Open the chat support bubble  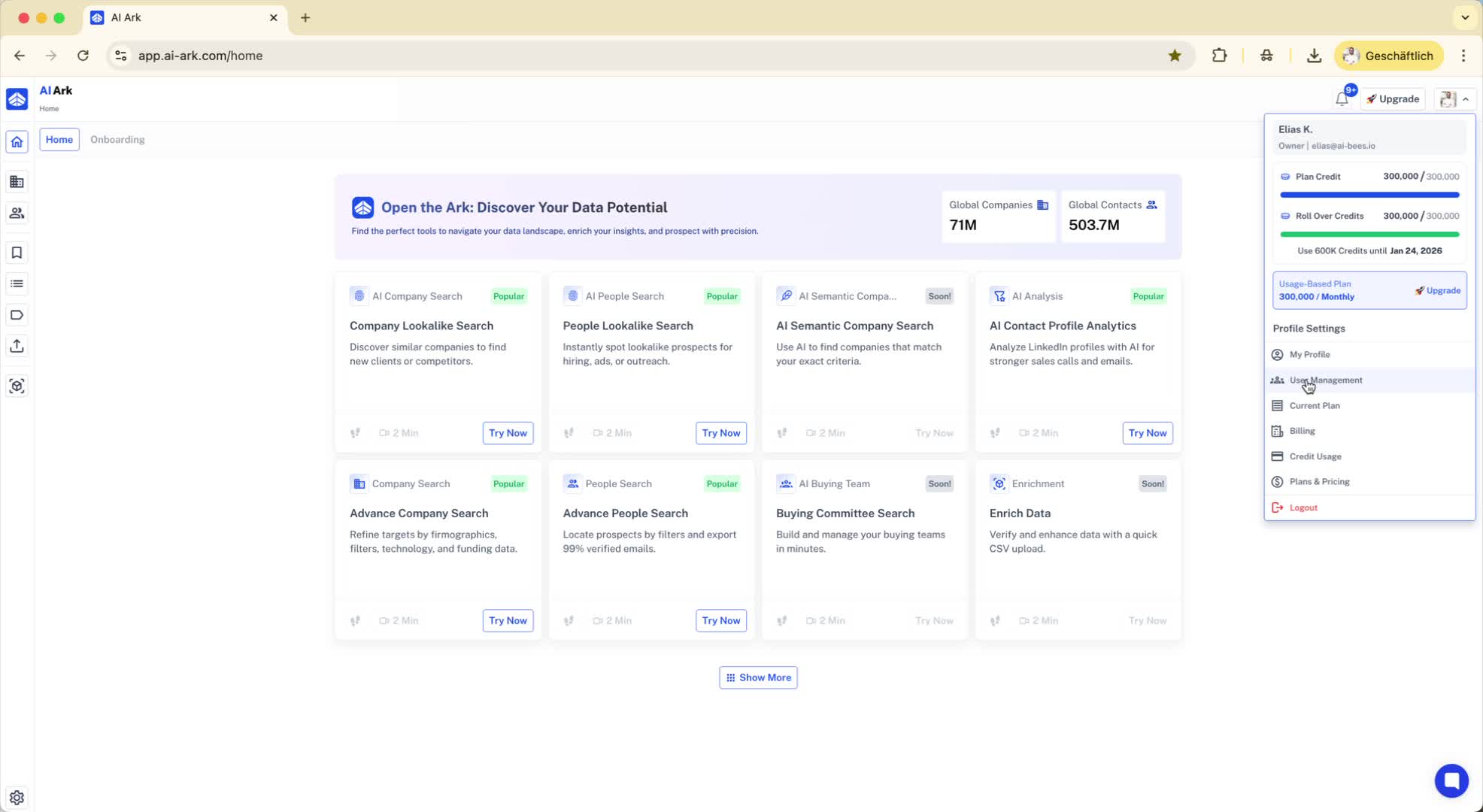point(1451,780)
